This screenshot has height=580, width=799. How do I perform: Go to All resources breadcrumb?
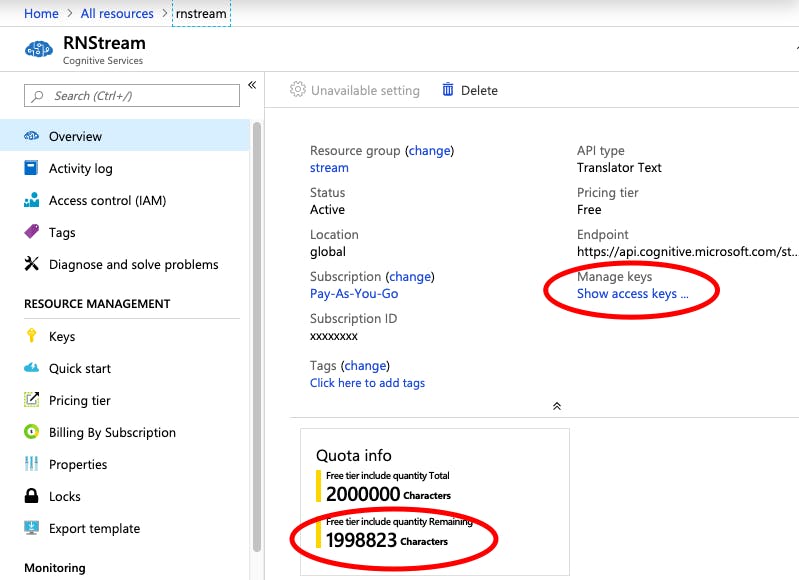[x=117, y=14]
